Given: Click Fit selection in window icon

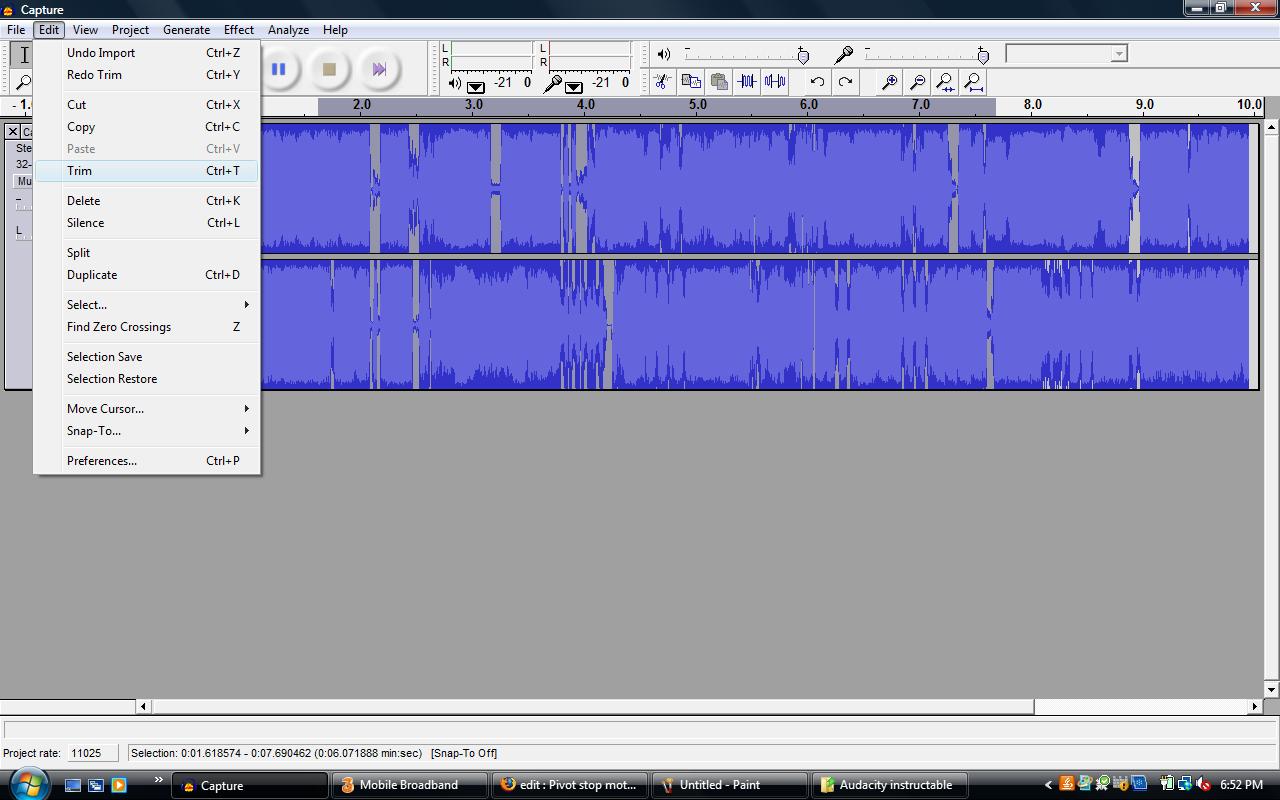Looking at the screenshot, I should tap(944, 82).
